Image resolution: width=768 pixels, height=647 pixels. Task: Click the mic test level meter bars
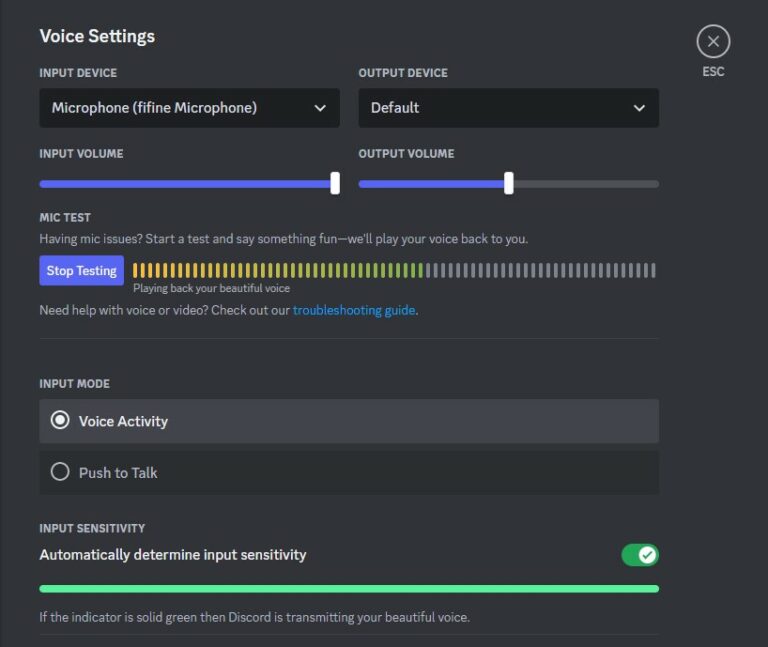point(394,270)
